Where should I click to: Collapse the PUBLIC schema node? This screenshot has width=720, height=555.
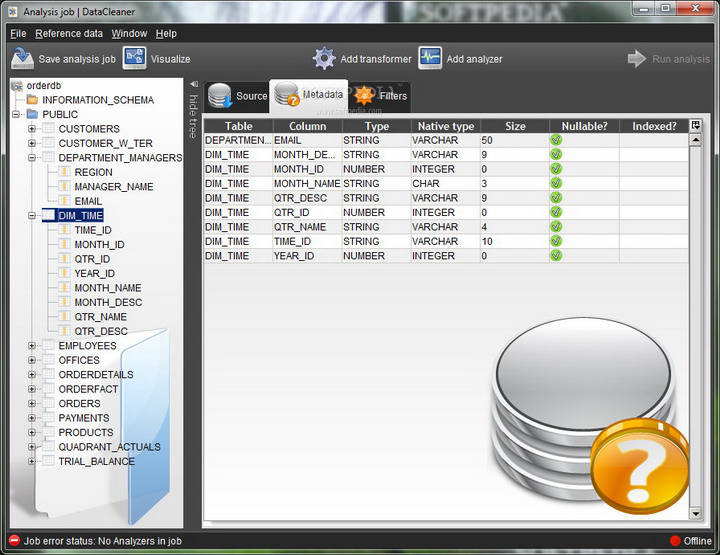point(16,114)
